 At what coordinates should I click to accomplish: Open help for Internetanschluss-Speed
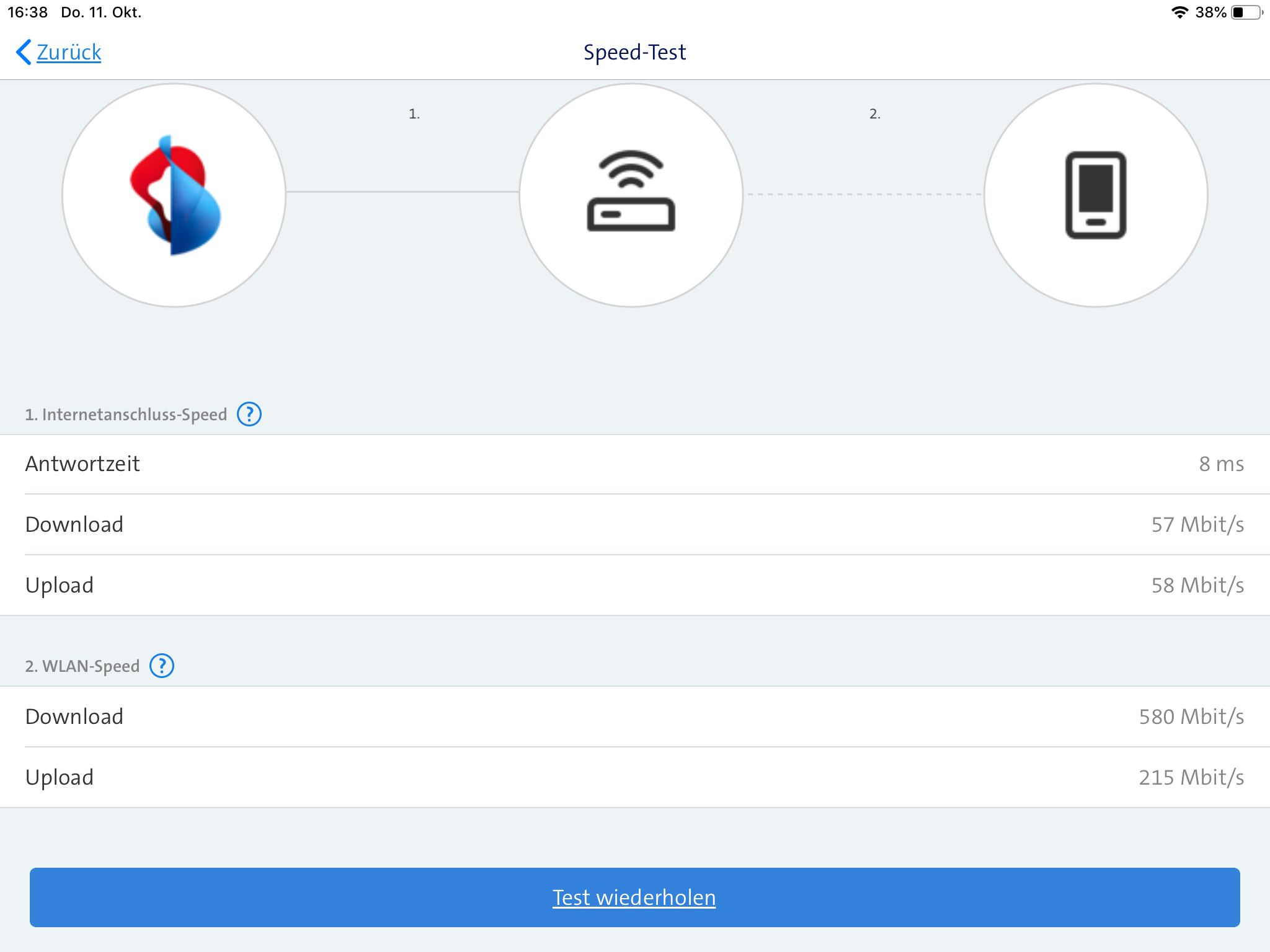click(x=249, y=414)
